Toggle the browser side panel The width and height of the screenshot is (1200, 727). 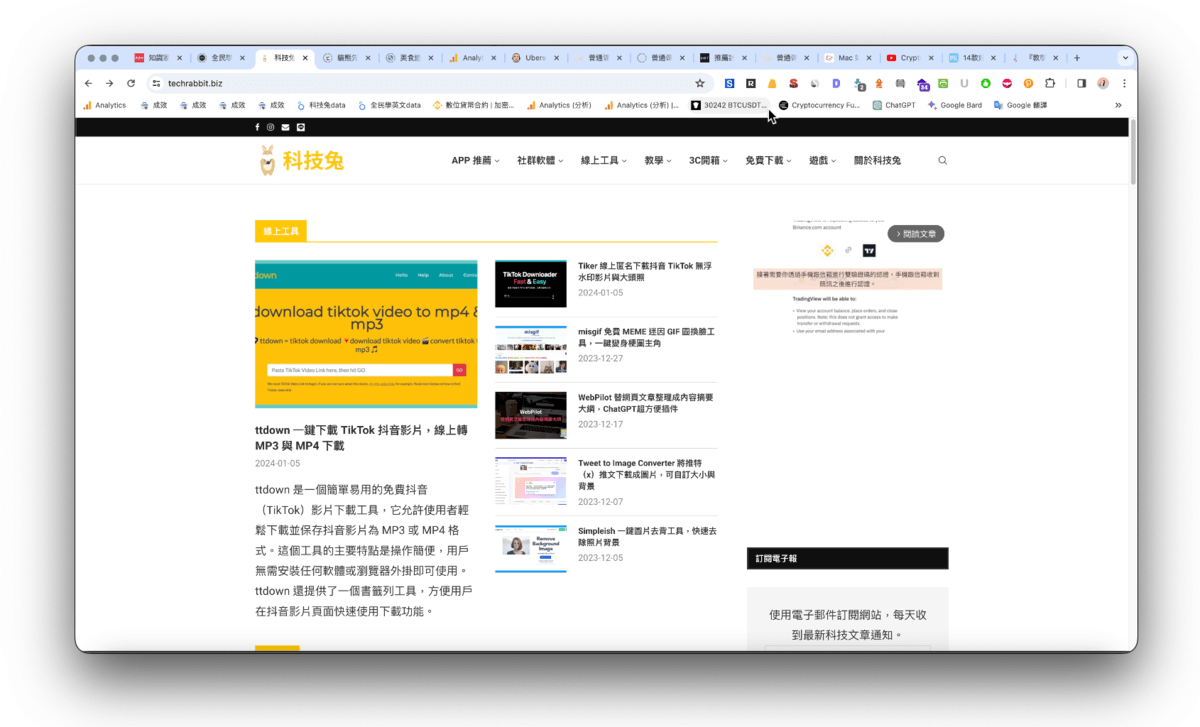pos(1081,83)
